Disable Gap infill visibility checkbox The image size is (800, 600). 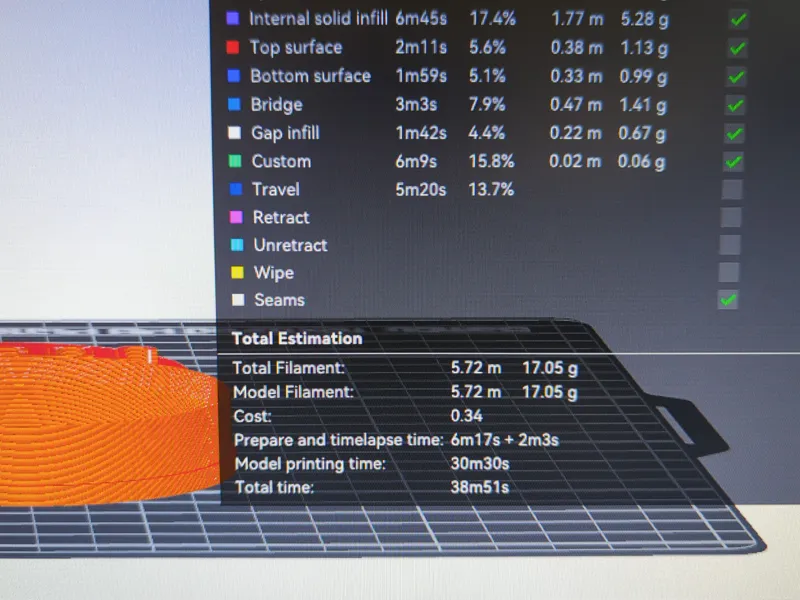click(x=734, y=134)
